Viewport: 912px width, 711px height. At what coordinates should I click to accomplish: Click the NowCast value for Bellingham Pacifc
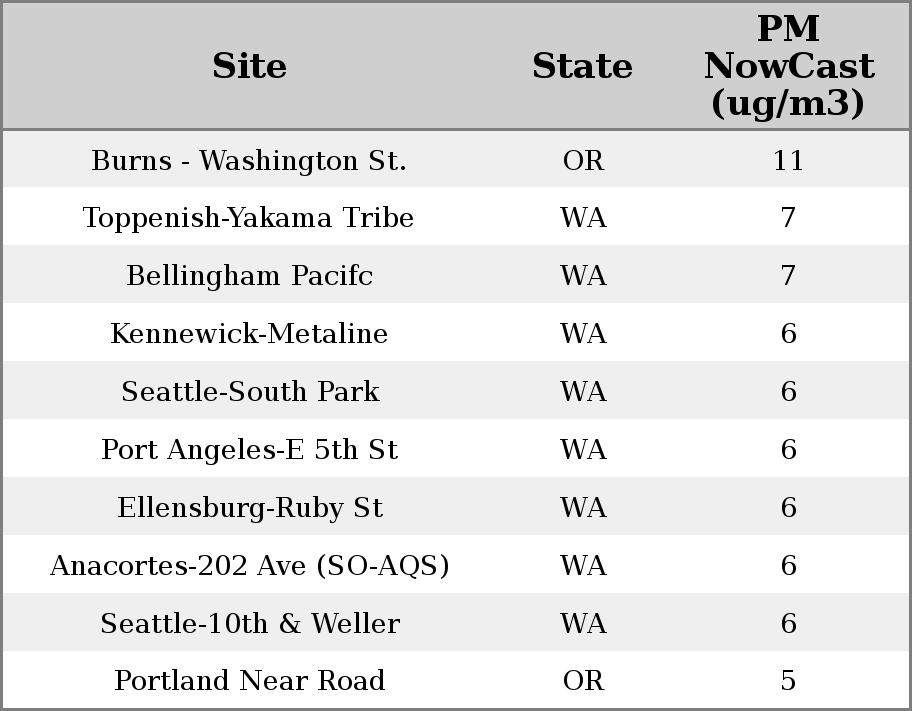click(788, 276)
